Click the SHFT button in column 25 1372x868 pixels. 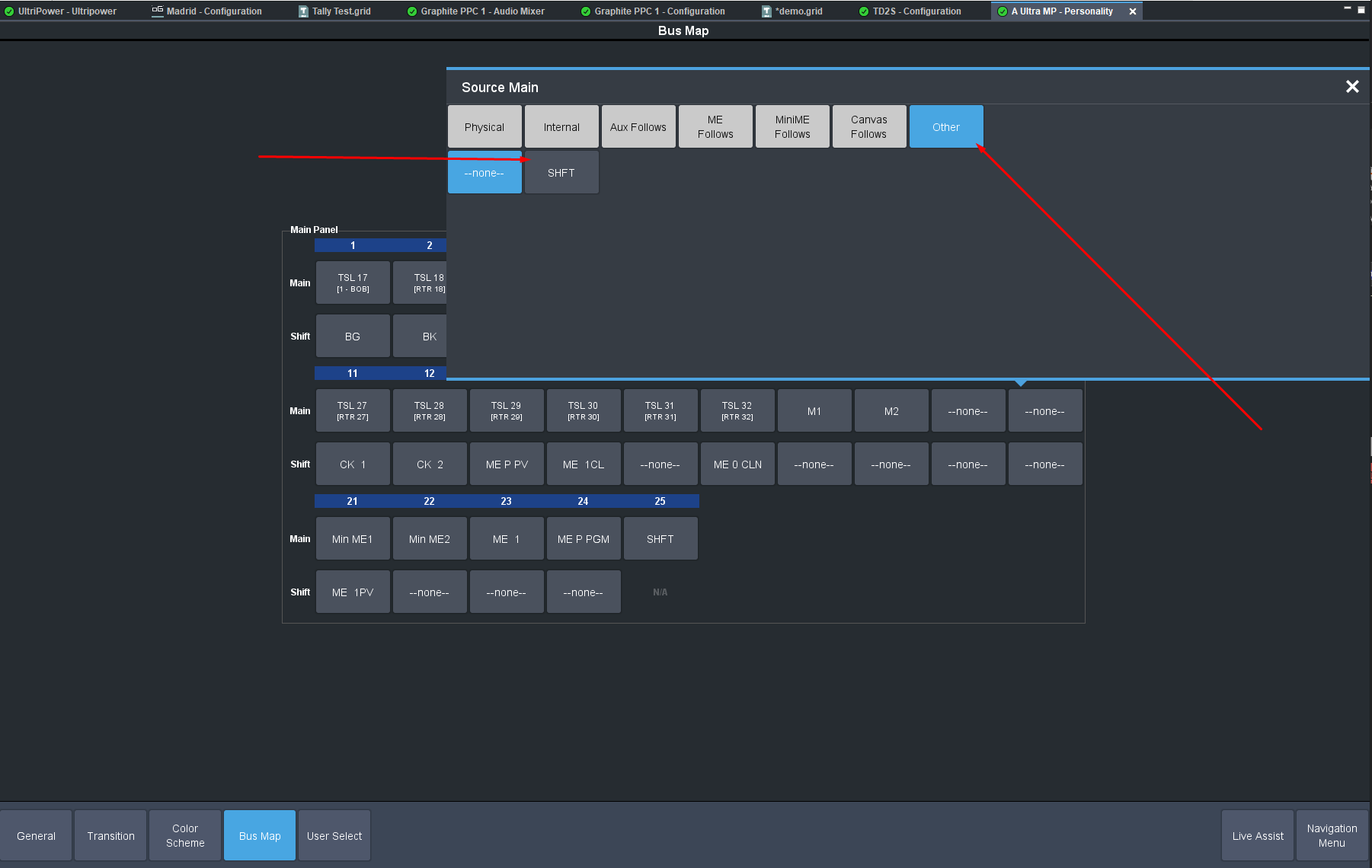660,538
